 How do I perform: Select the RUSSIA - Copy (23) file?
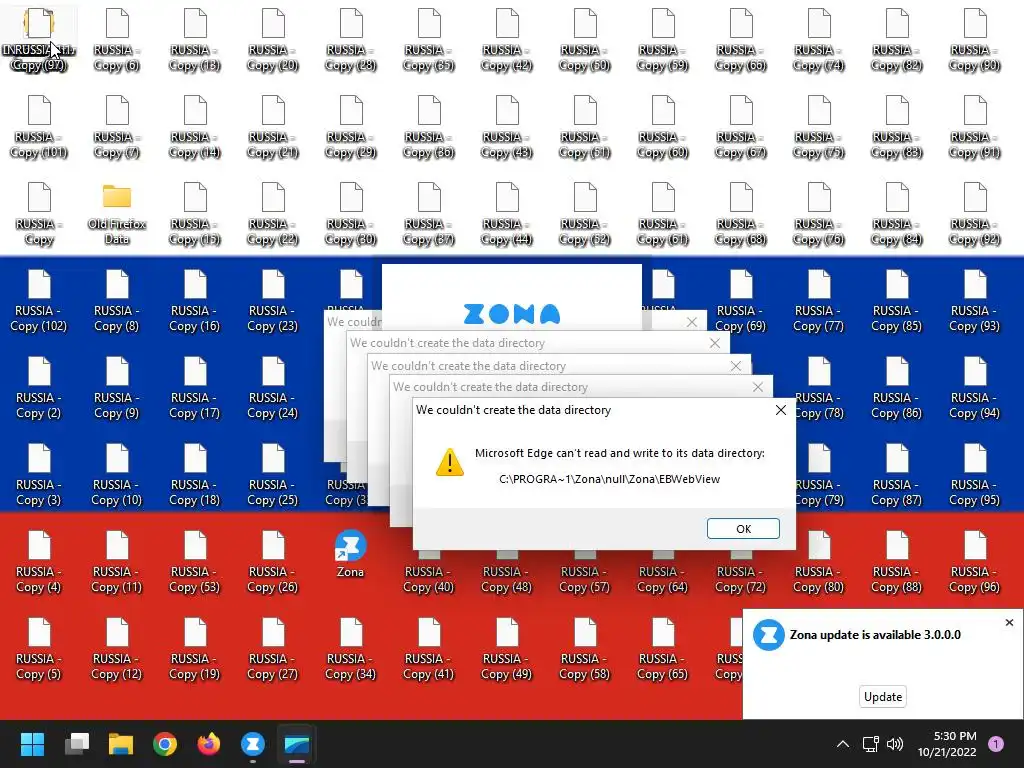272,300
